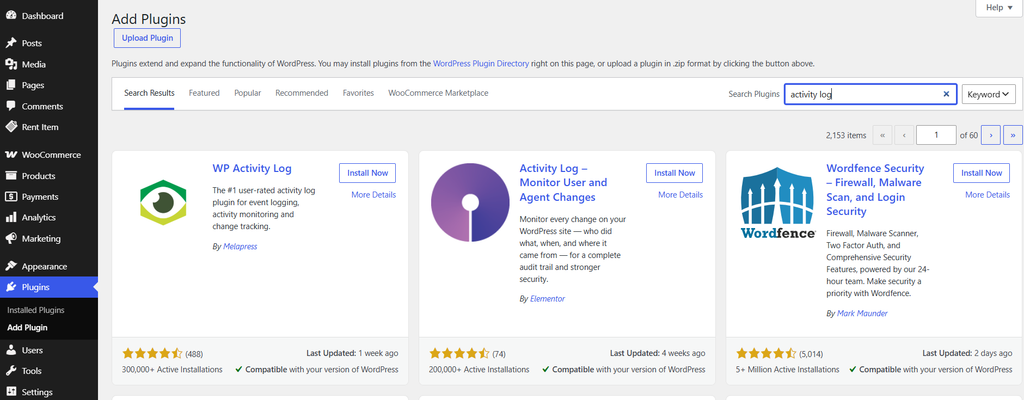Click the Posts pushpin icon
The height and width of the screenshot is (400, 1024).
10,43
